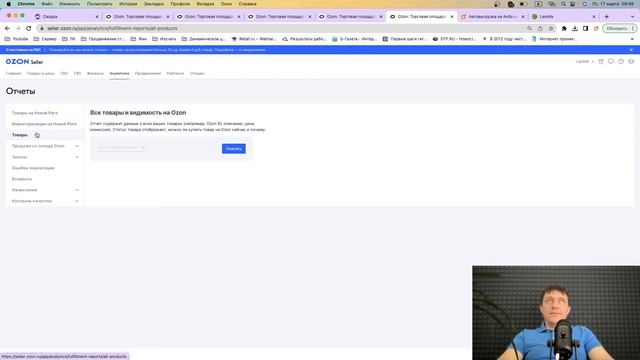Close the Сводка browser tab
Viewport: 640px width, 360px height.
97,17
